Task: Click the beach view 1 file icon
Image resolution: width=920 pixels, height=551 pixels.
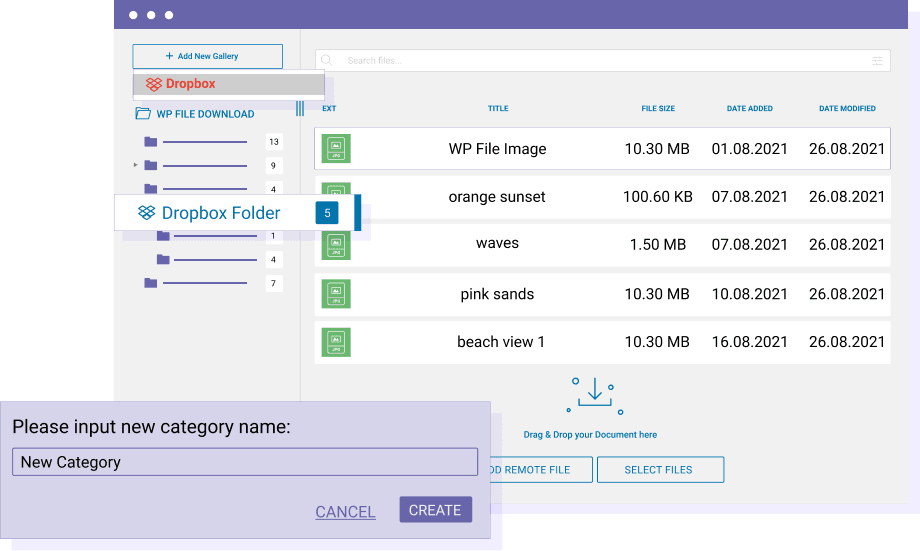Action: 336,342
